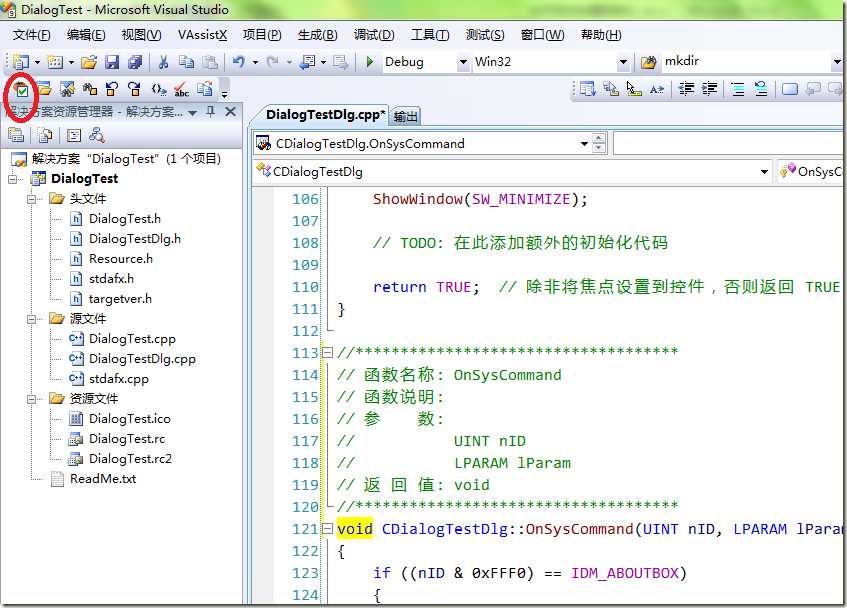The height and width of the screenshot is (608, 847).
Task: Click the empty VAssistX definition field
Action: (728, 144)
